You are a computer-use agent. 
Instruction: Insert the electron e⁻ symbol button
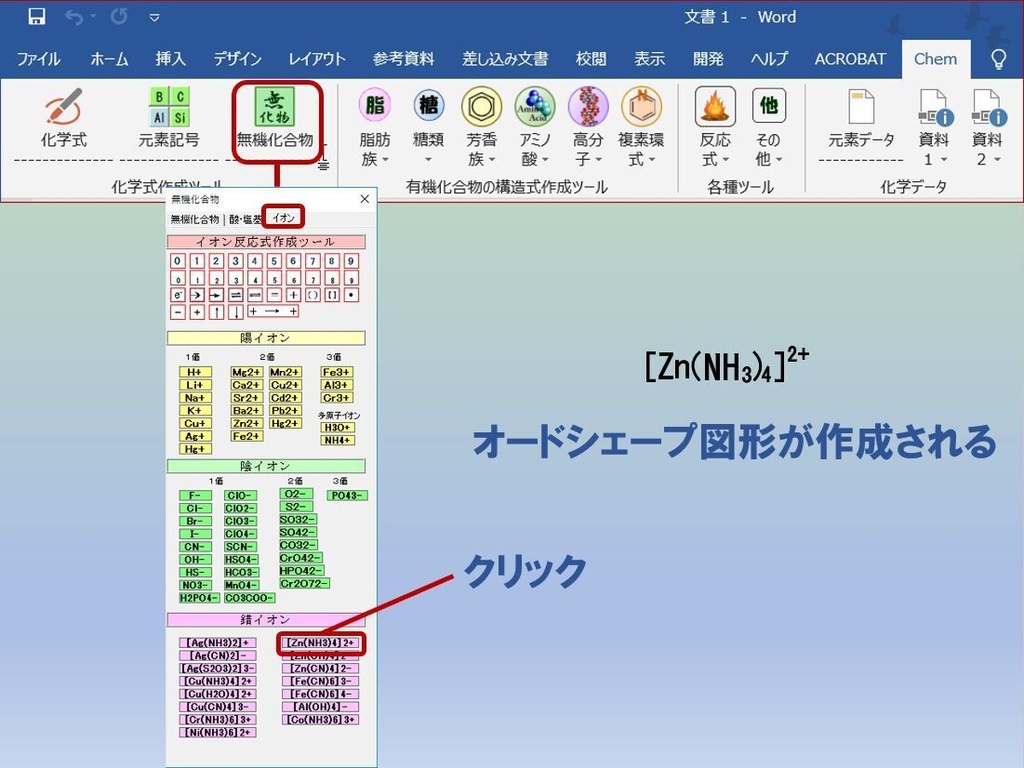point(178,295)
